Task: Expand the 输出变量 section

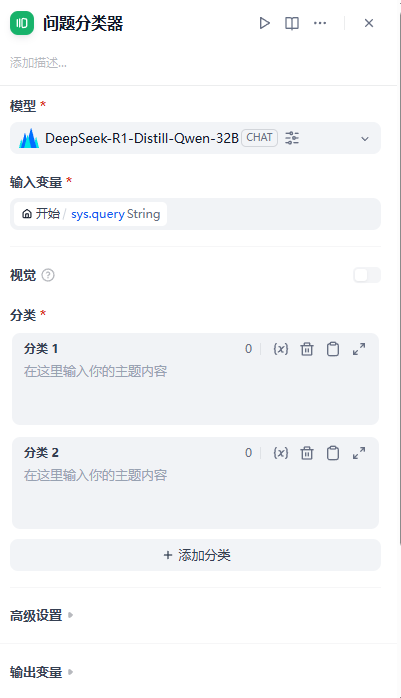Action: [41, 672]
